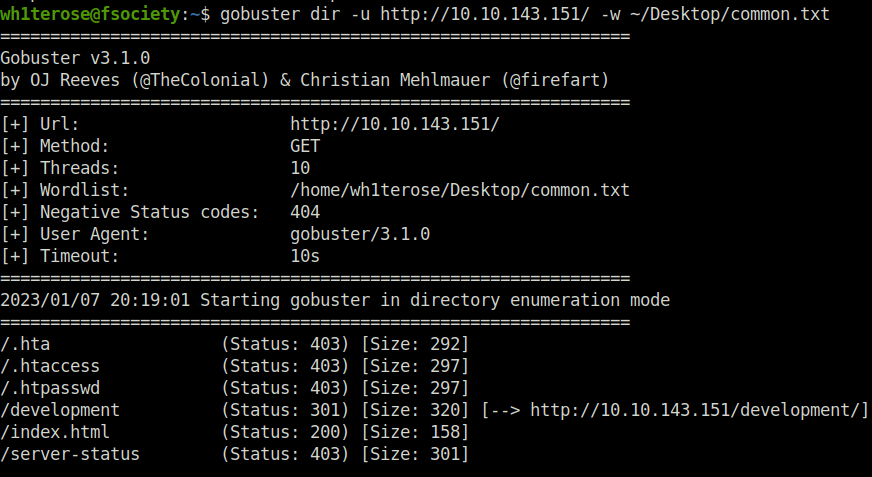Image resolution: width=872 pixels, height=477 pixels.
Task: Click the Url value in the config section
Action: (x=395, y=124)
